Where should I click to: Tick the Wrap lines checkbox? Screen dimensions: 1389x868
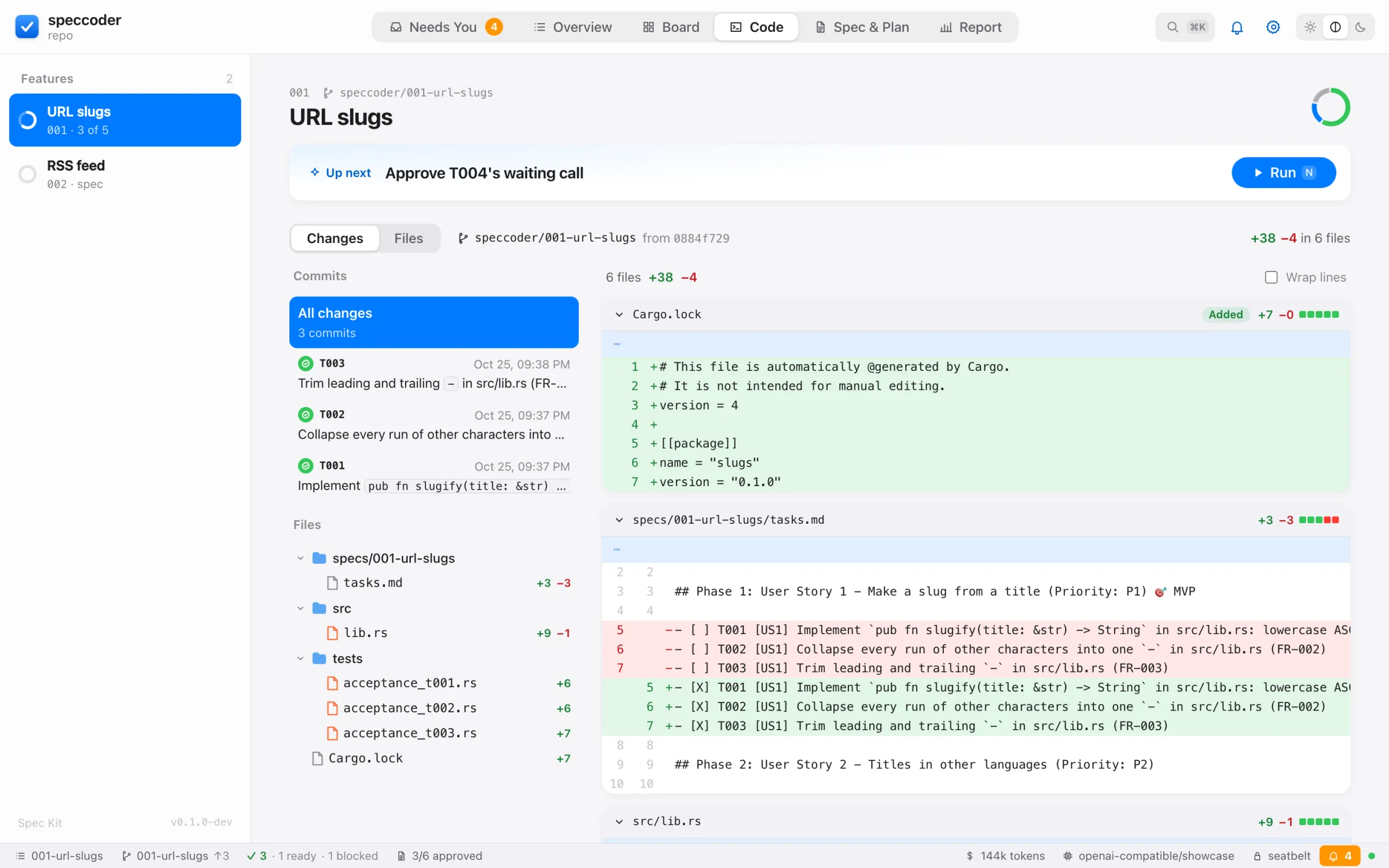pos(1271,277)
